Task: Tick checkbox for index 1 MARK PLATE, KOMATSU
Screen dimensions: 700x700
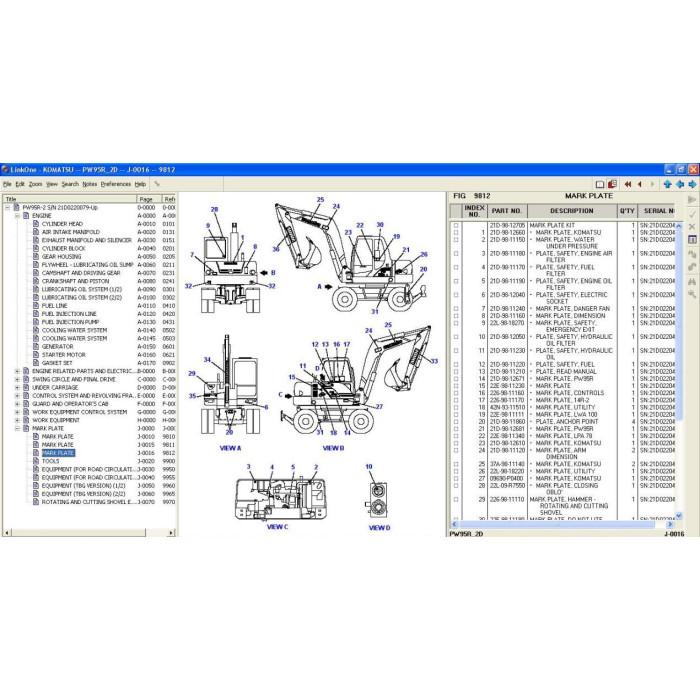Action: tap(456, 233)
